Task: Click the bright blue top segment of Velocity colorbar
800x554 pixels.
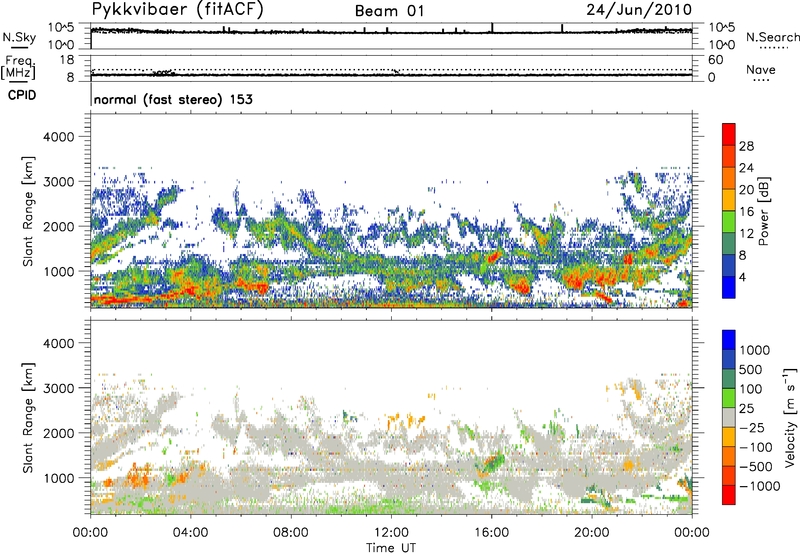Action: [x=729, y=340]
